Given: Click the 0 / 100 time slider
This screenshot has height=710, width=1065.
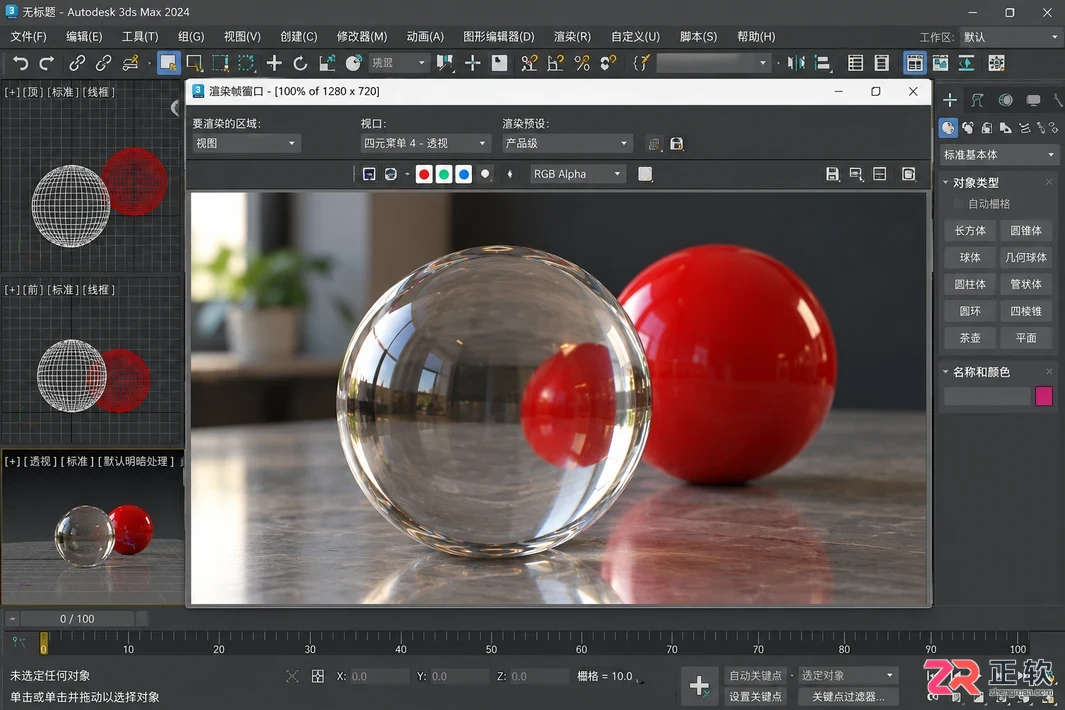Looking at the screenshot, I should pyautogui.click(x=77, y=619).
